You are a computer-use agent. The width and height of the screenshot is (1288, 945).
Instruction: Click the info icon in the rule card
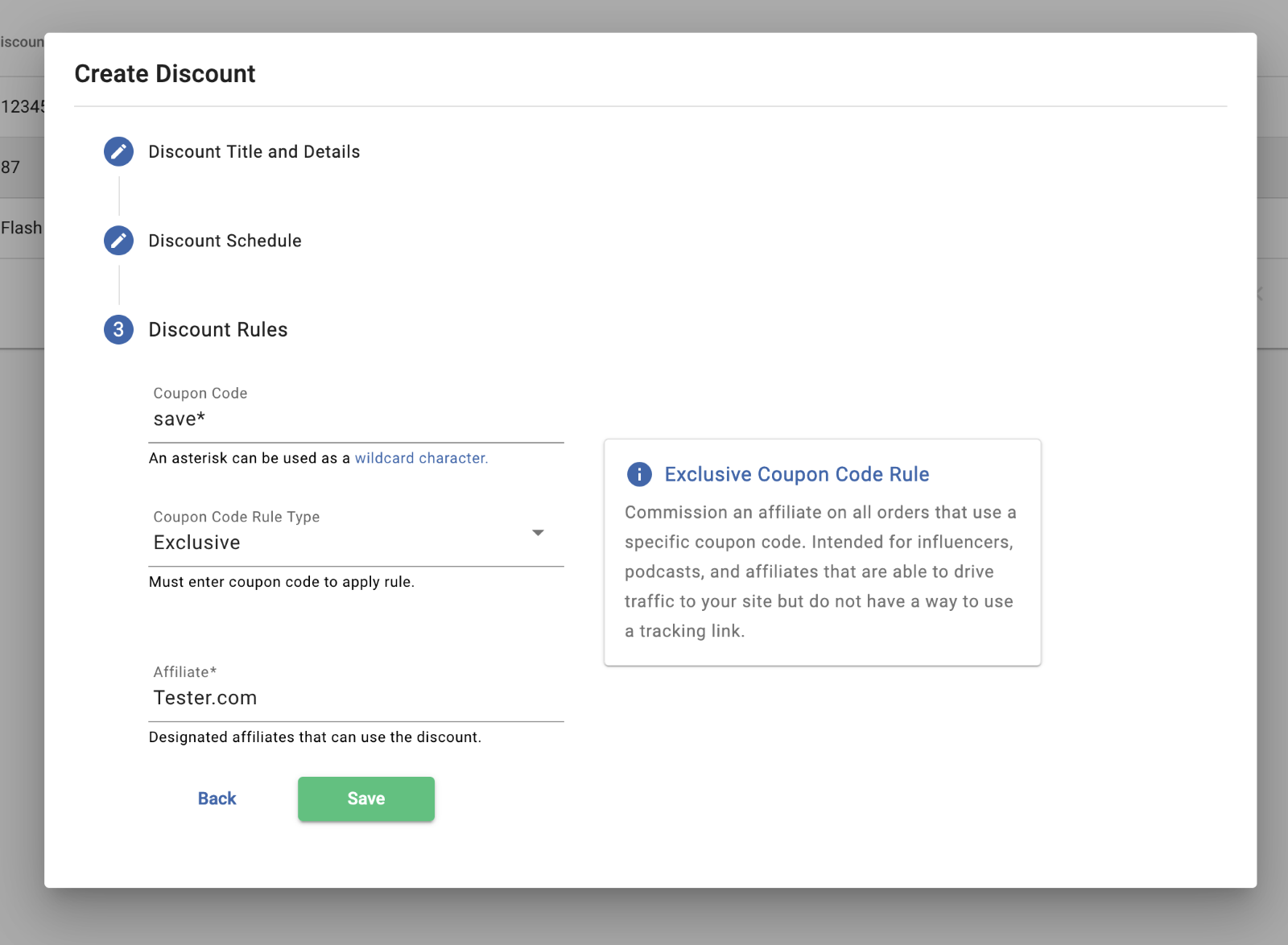pos(639,474)
